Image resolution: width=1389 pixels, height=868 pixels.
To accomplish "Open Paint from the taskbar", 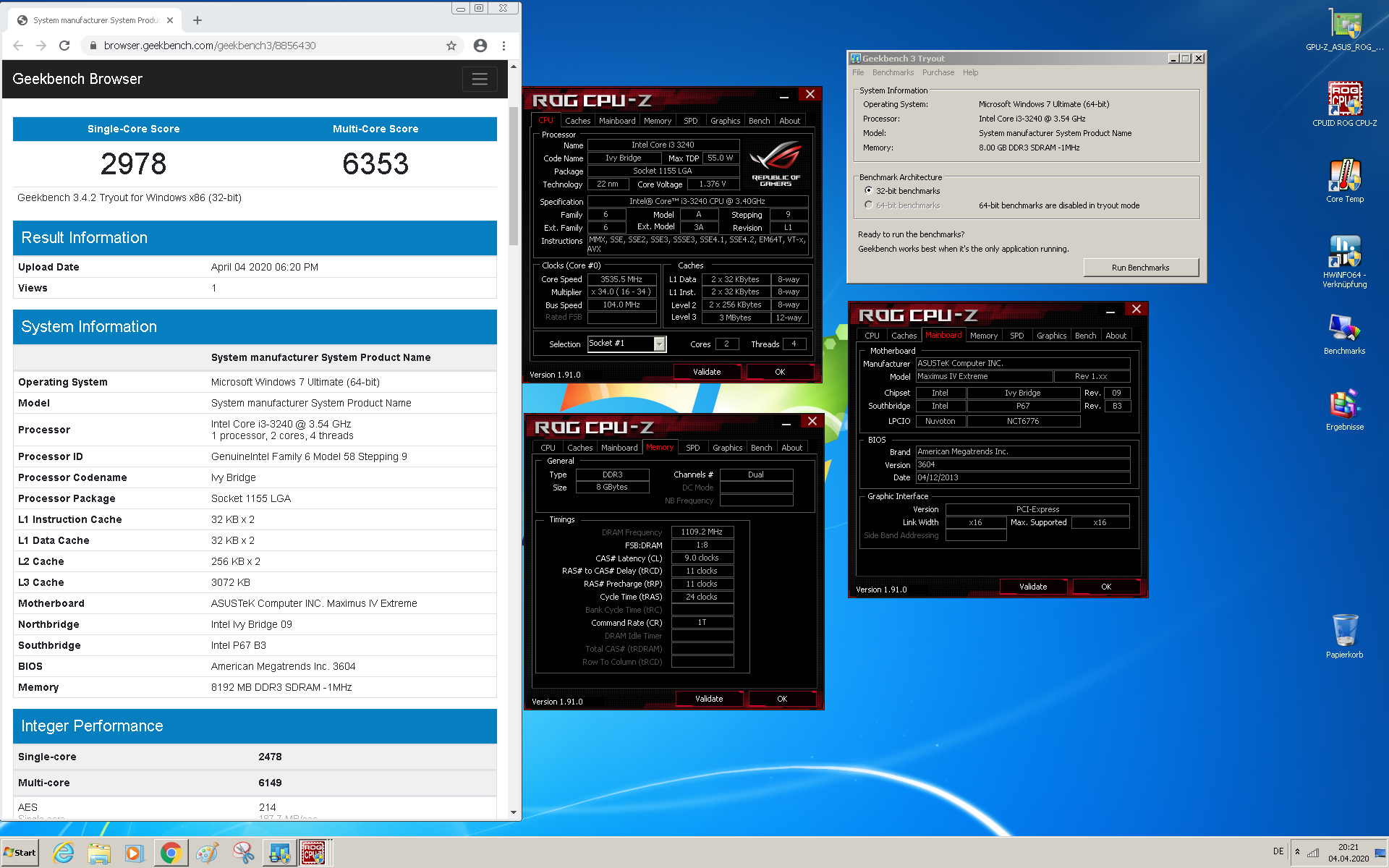I will 208,853.
